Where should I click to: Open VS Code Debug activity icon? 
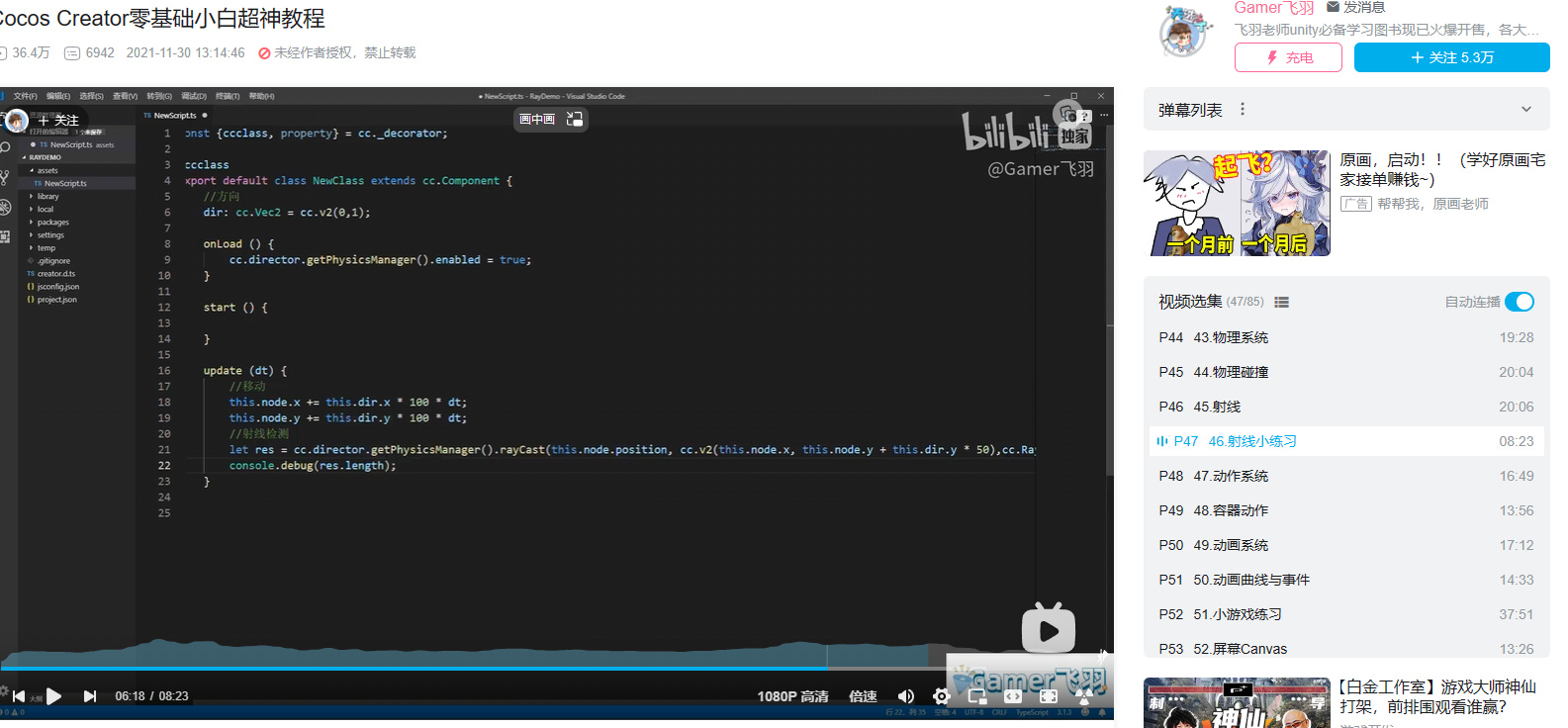click(5, 207)
